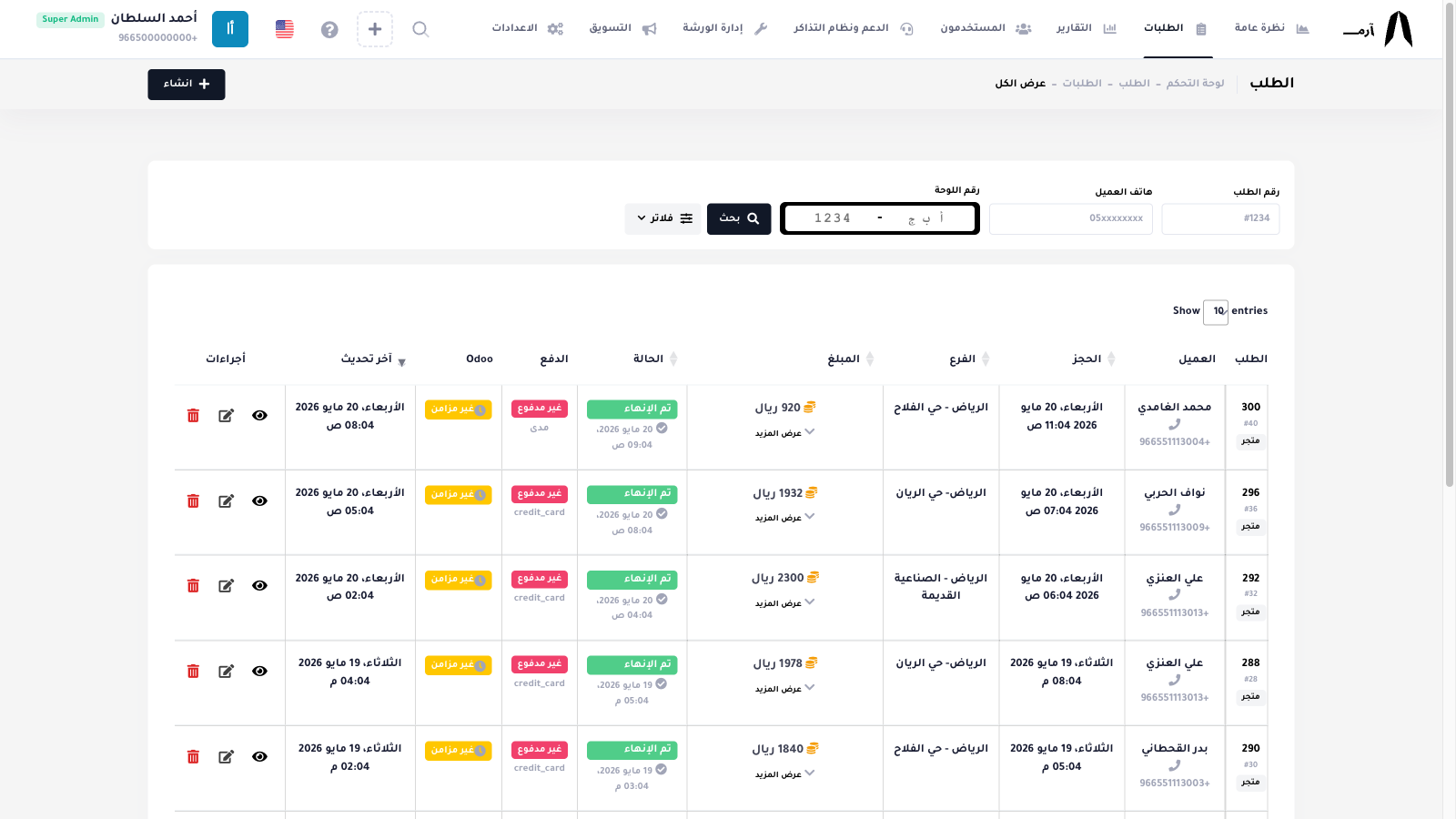Go to الطلبات breadcrumb link
Screen dimensions: 1456x819
(1082, 84)
